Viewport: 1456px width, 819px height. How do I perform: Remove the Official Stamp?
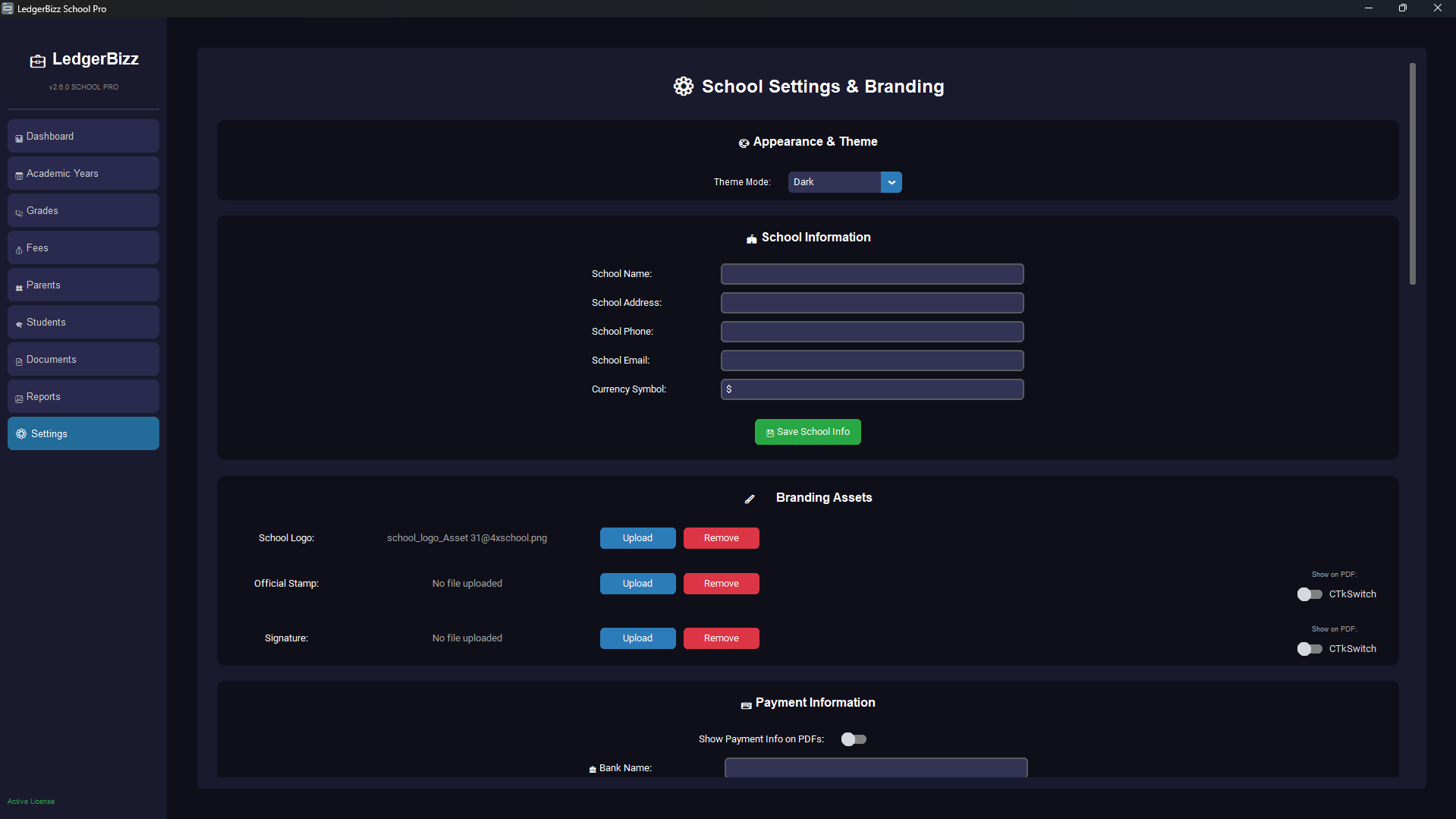(721, 584)
